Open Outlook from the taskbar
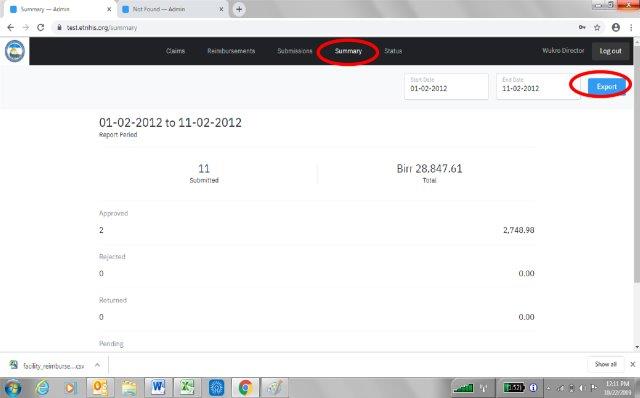640x398 pixels. 100,387
